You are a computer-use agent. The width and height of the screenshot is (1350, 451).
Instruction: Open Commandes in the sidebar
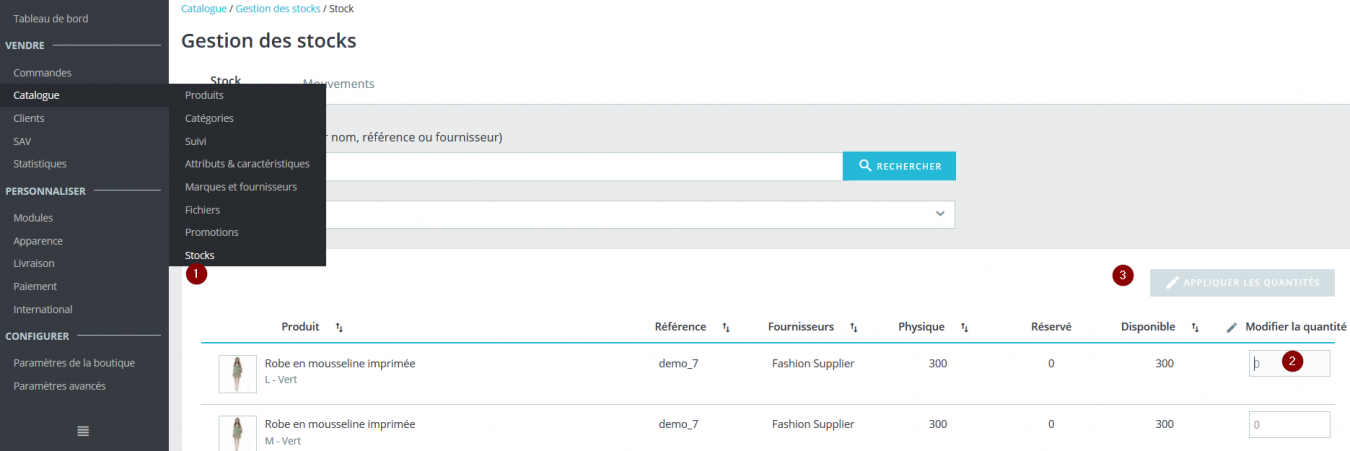[42, 73]
